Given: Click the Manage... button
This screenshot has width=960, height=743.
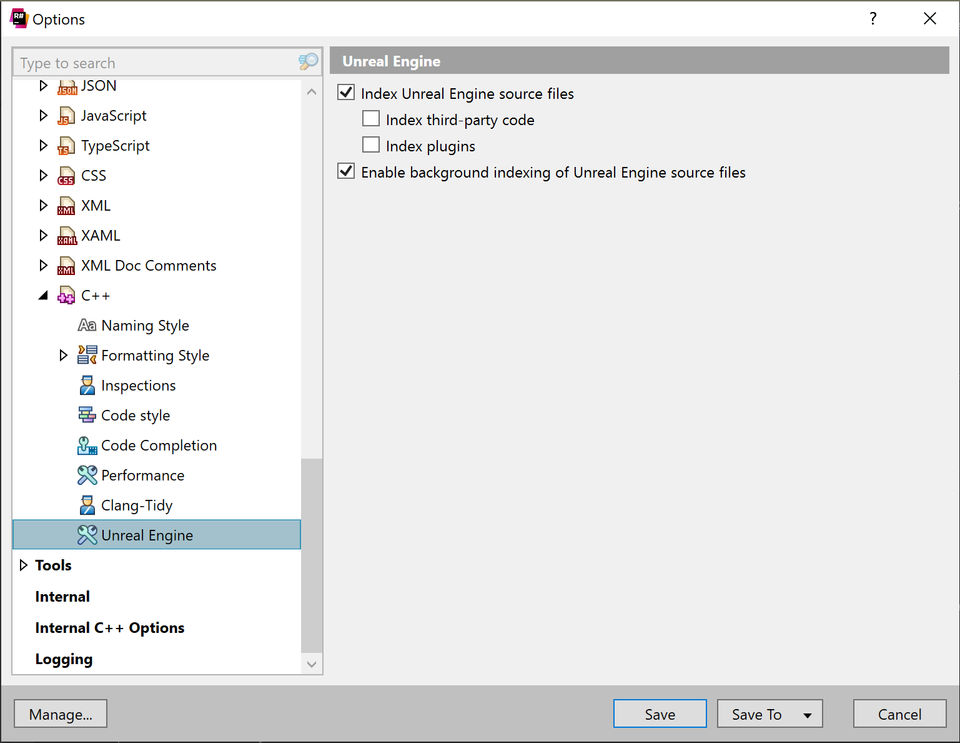Looking at the screenshot, I should [60, 714].
